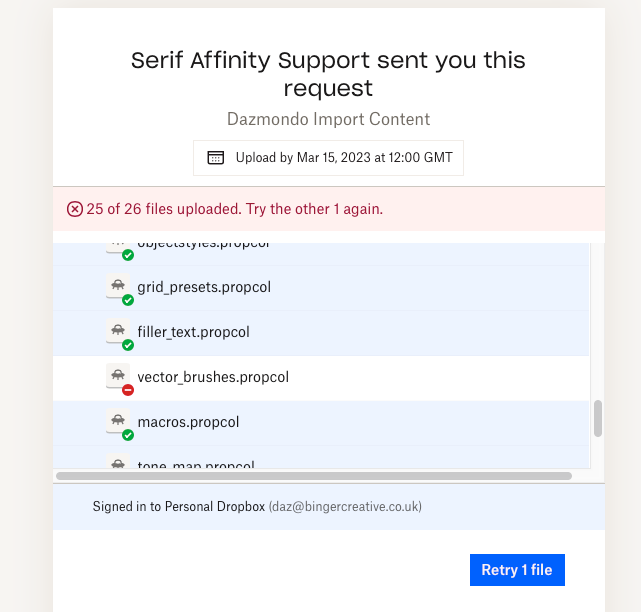
Task: Click the macros.propcol file icon
Action: click(118, 421)
